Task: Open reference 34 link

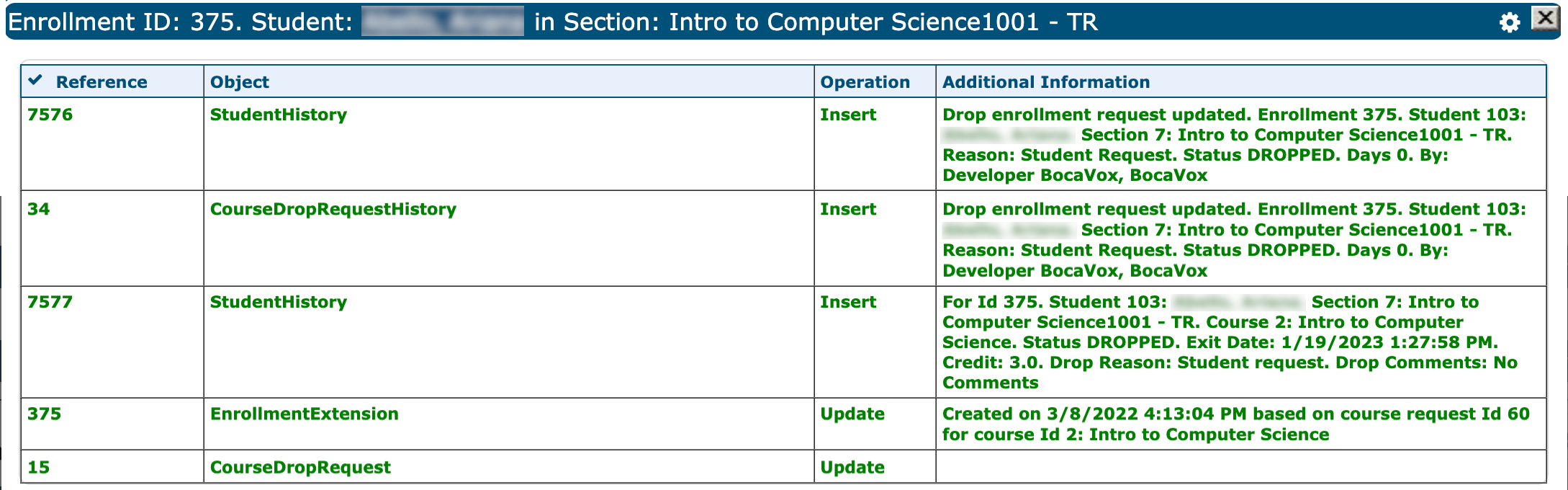Action: point(39,209)
